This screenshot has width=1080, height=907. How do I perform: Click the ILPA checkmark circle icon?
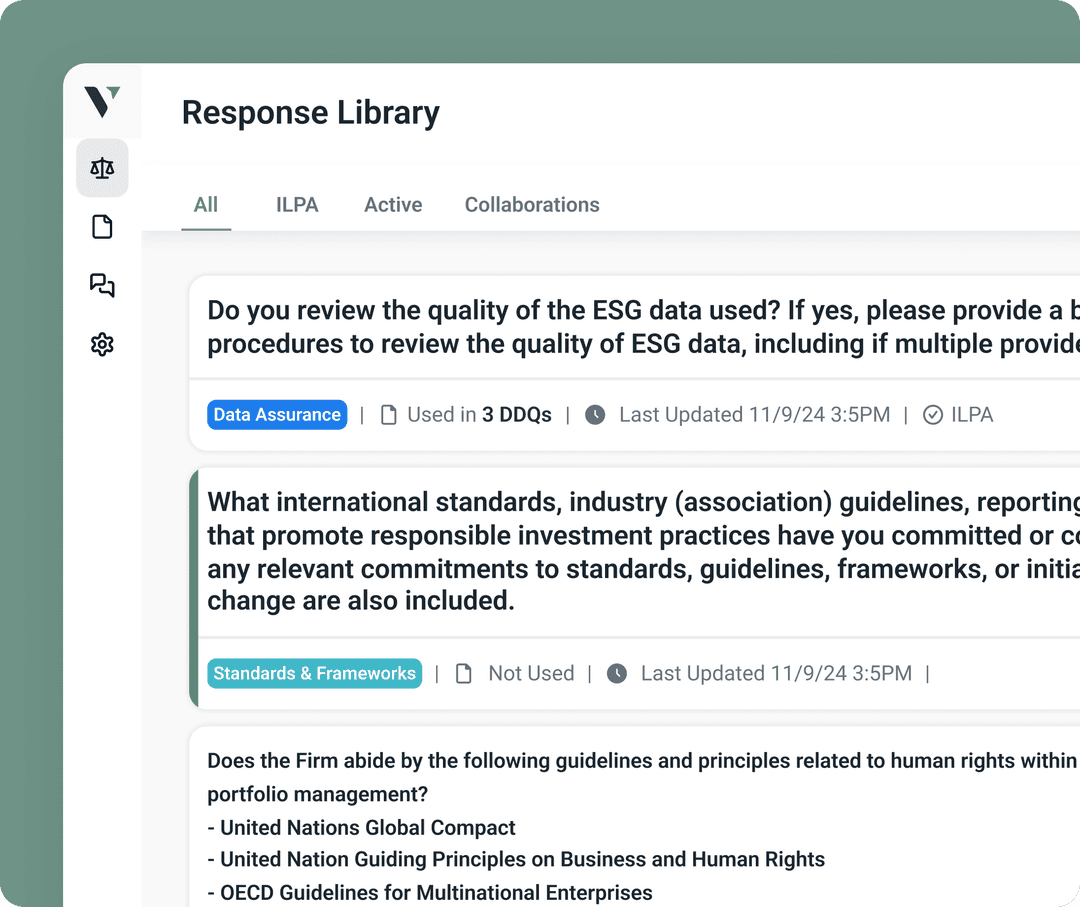click(x=932, y=415)
